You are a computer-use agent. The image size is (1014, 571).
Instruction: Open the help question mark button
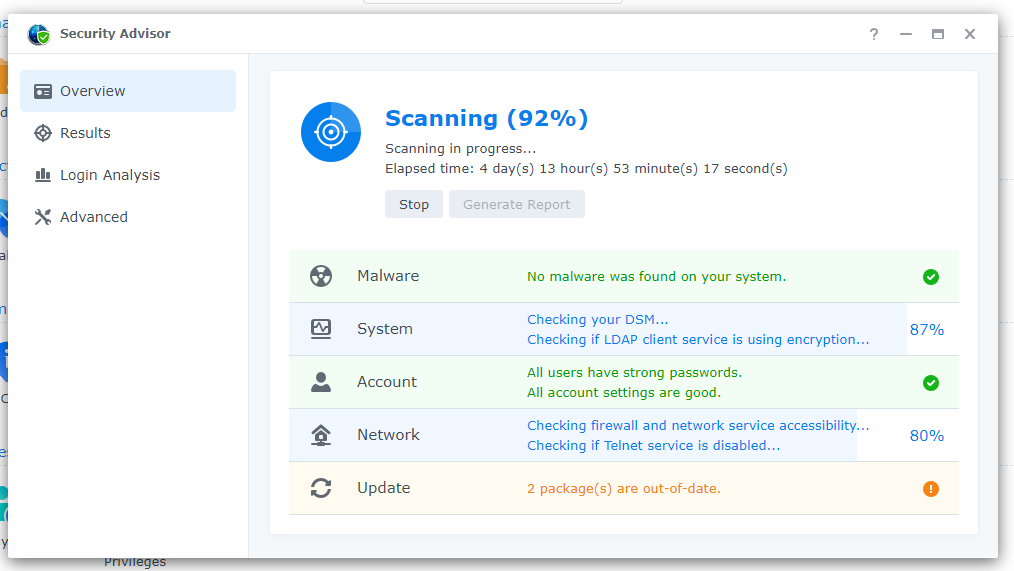click(x=874, y=34)
